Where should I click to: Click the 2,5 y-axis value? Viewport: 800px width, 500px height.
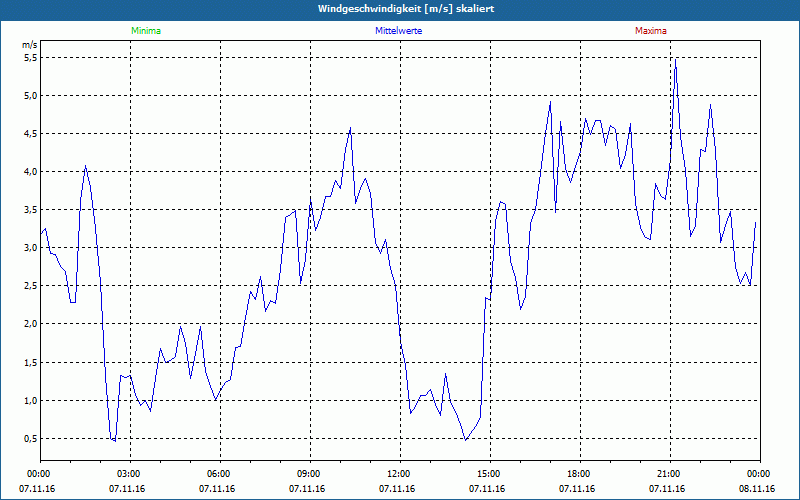pos(31,286)
